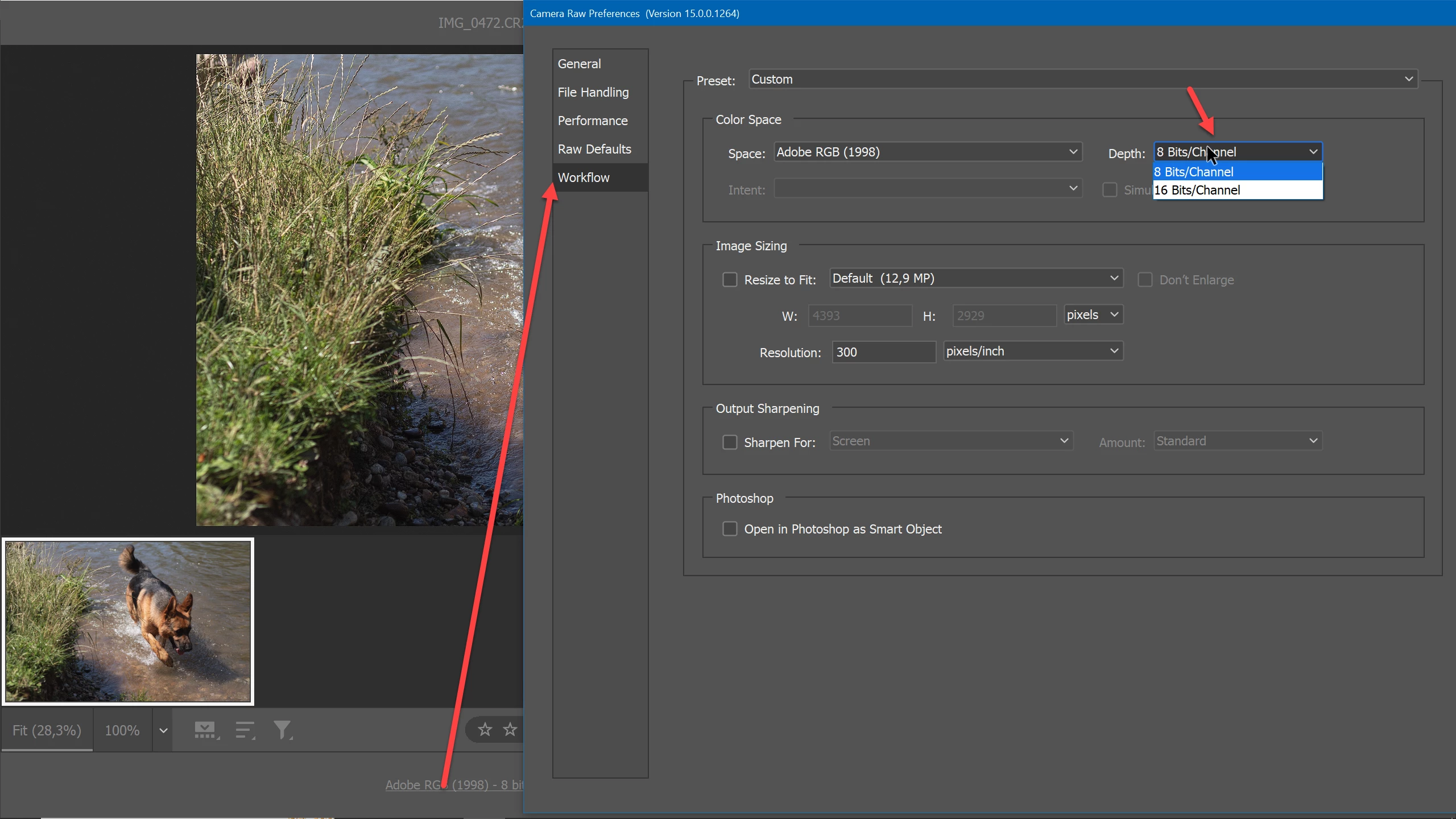Open the File Handling section
This screenshot has height=819, width=1456.
[593, 92]
